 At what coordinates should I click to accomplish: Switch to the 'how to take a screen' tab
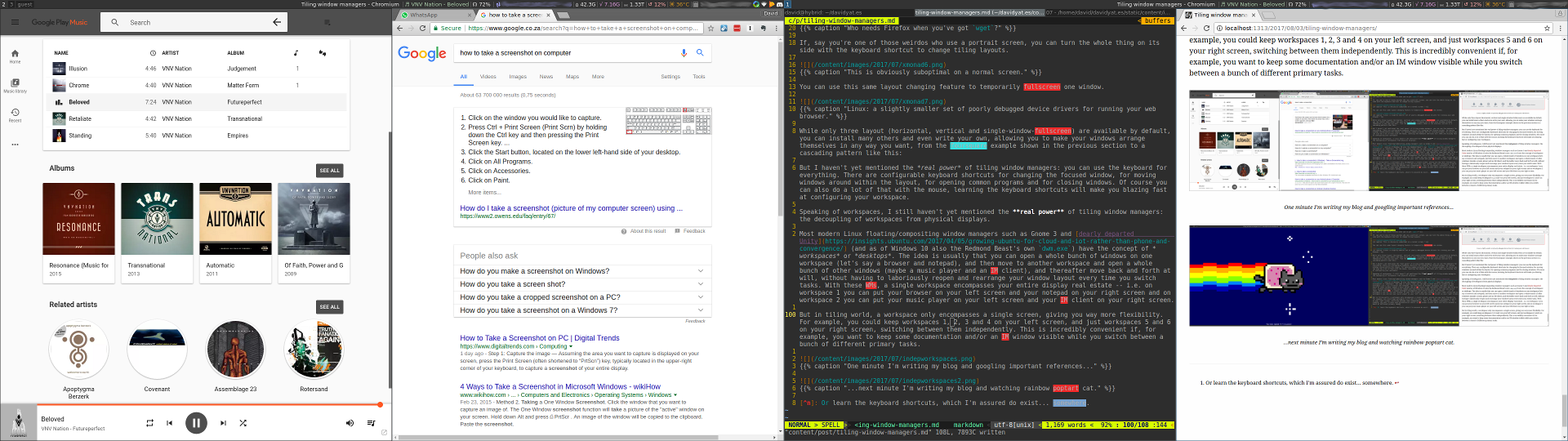click(514, 15)
